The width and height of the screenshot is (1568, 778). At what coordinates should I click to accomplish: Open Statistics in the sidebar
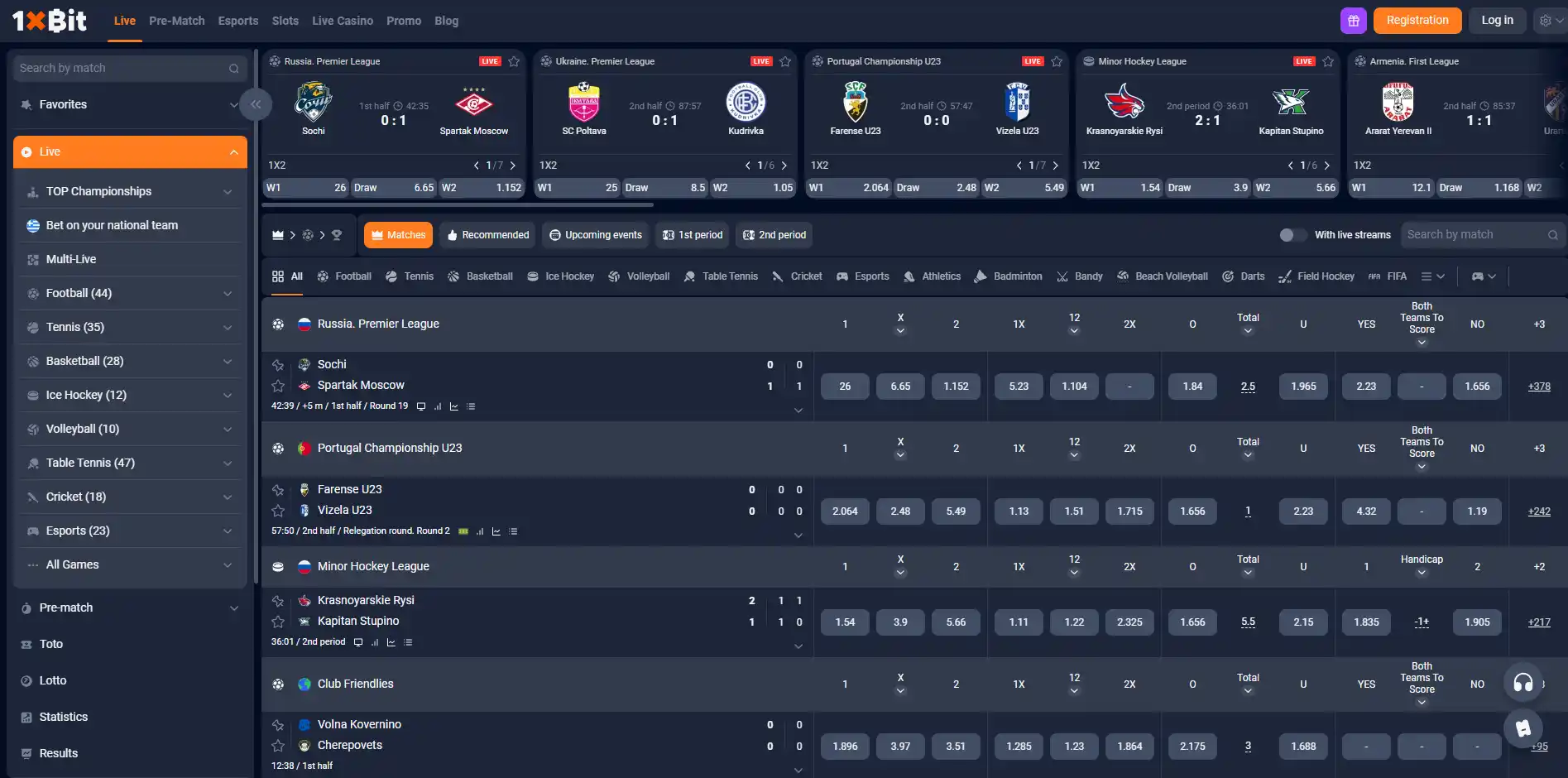(63, 717)
